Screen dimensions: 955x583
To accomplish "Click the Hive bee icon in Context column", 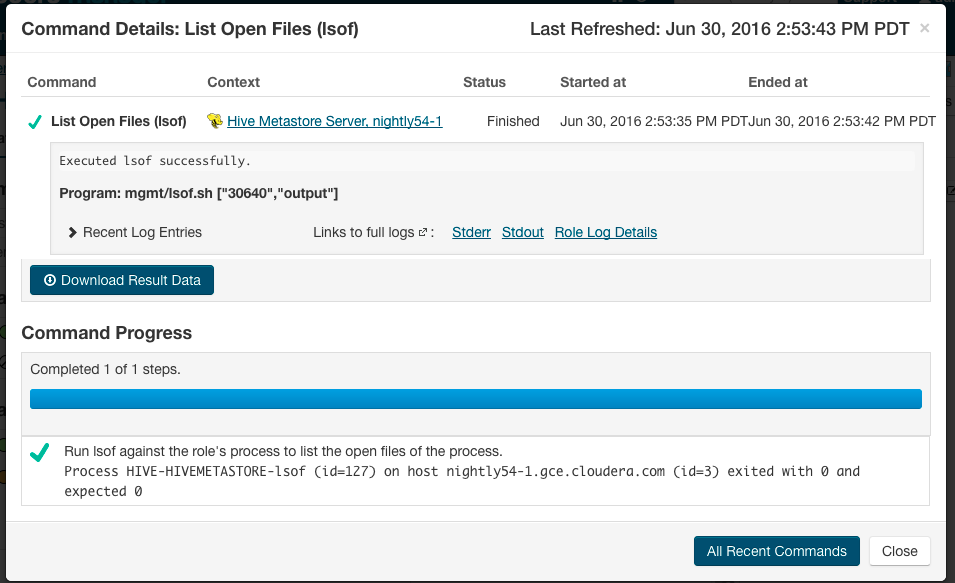I will click(214, 121).
